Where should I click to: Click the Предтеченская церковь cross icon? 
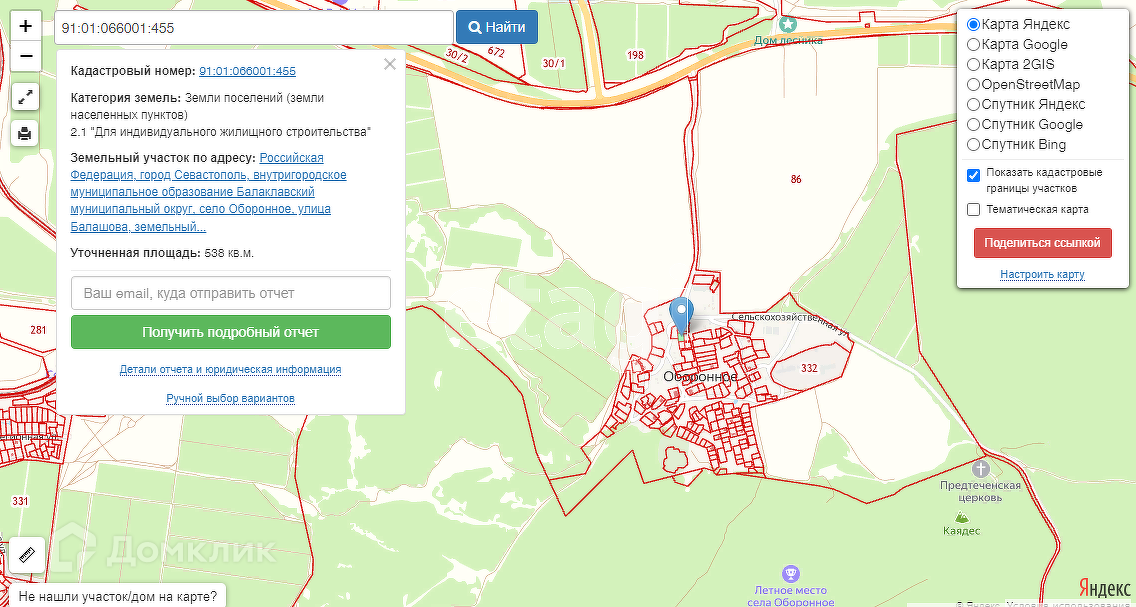[982, 469]
